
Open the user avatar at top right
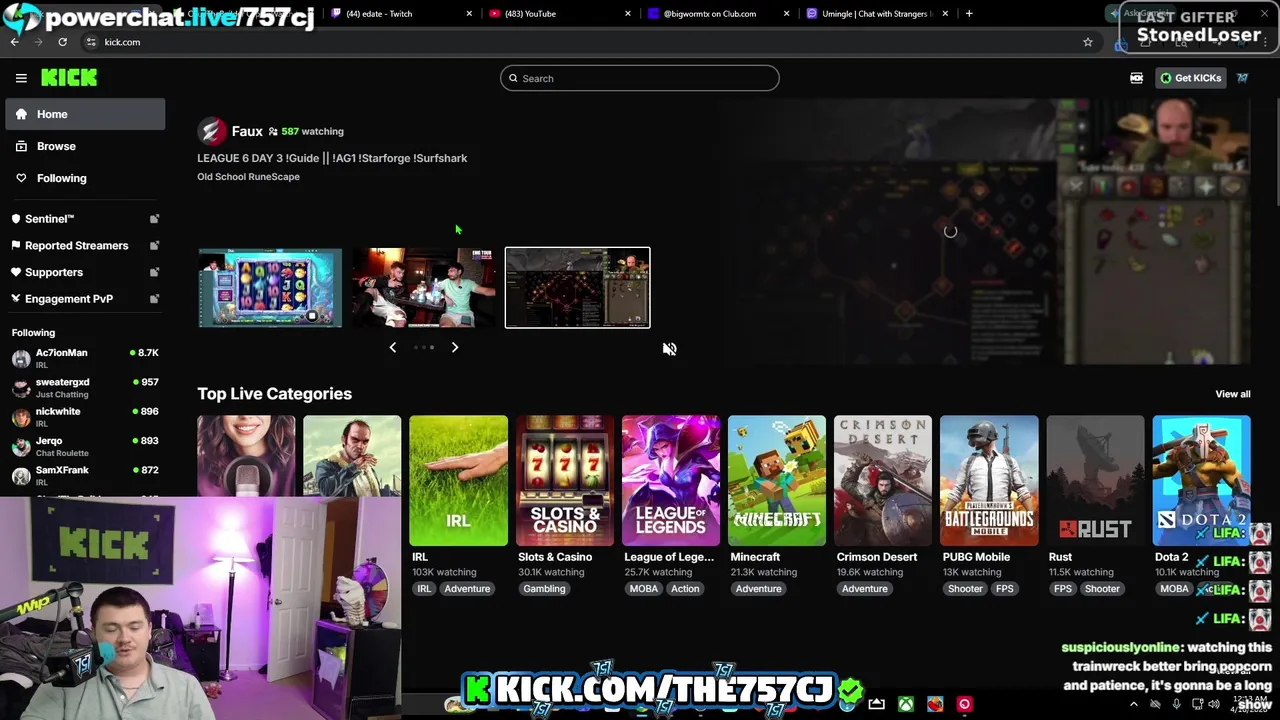[x=1242, y=78]
